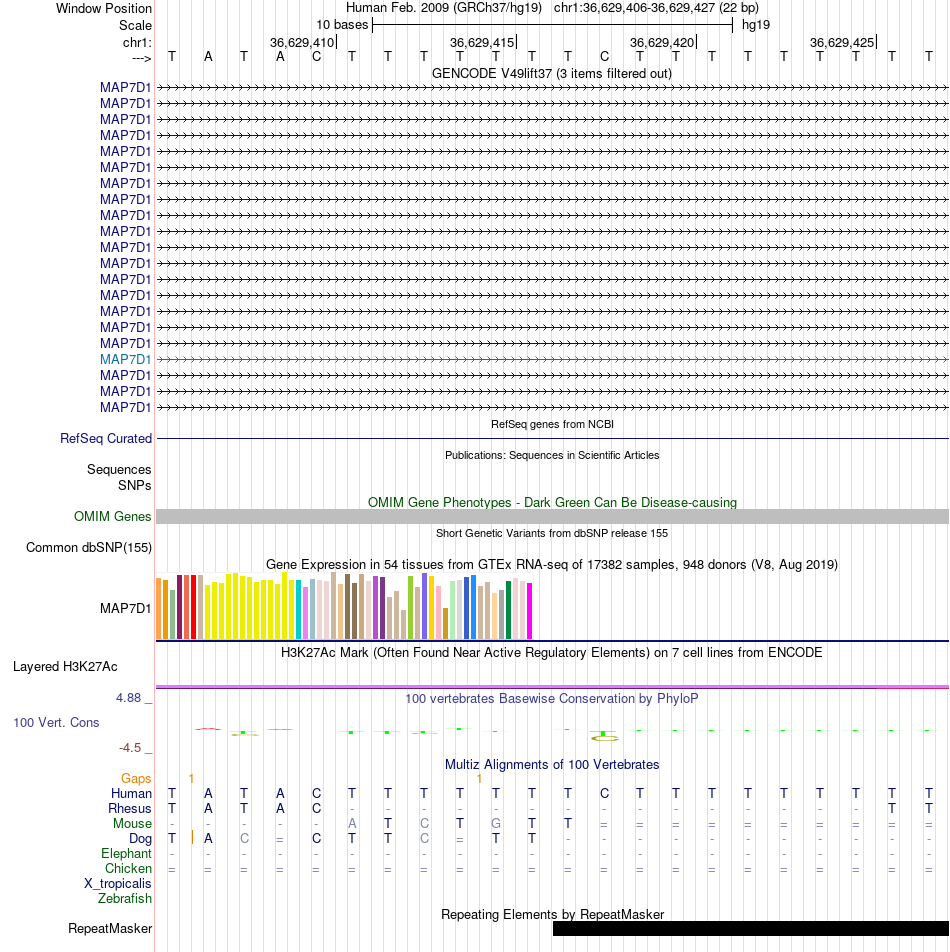Click the hg19 label beside scale bar
This screenshot has width=950, height=952.
pos(756,25)
